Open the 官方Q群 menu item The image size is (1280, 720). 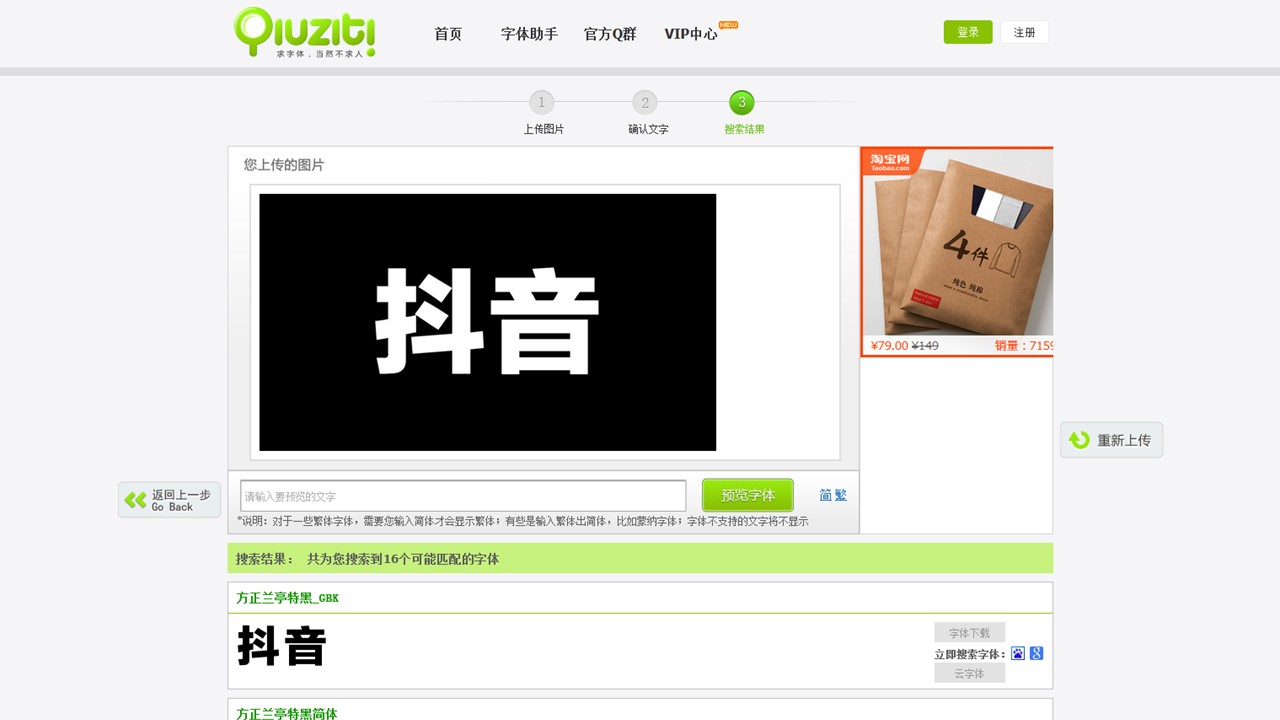[610, 34]
